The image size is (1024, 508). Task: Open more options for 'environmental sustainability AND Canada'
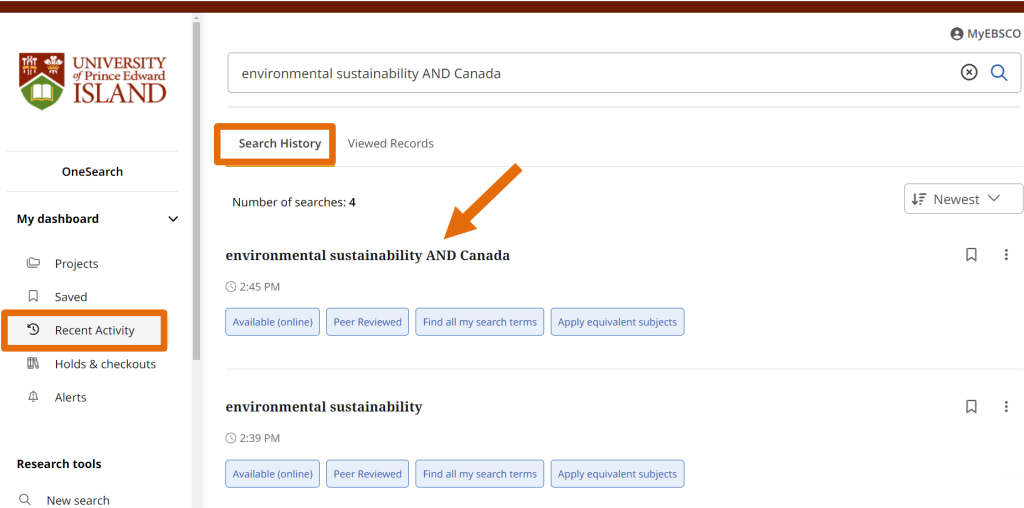pyautogui.click(x=1006, y=255)
